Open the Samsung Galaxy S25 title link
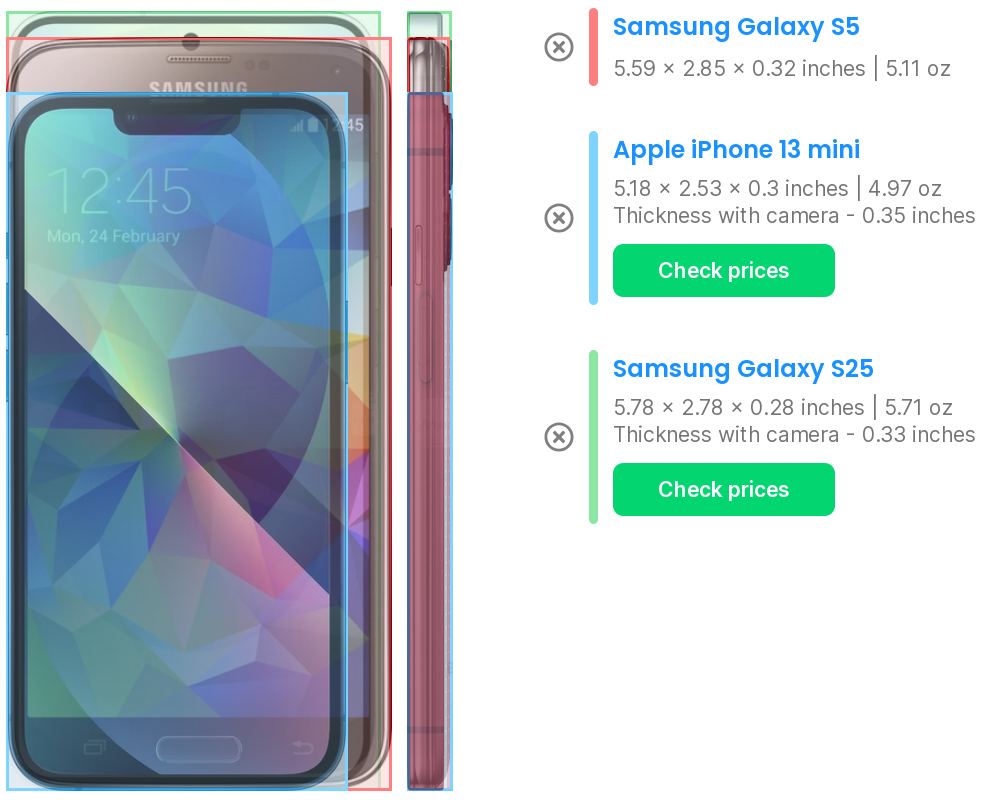This screenshot has height=800, width=990. (x=743, y=368)
